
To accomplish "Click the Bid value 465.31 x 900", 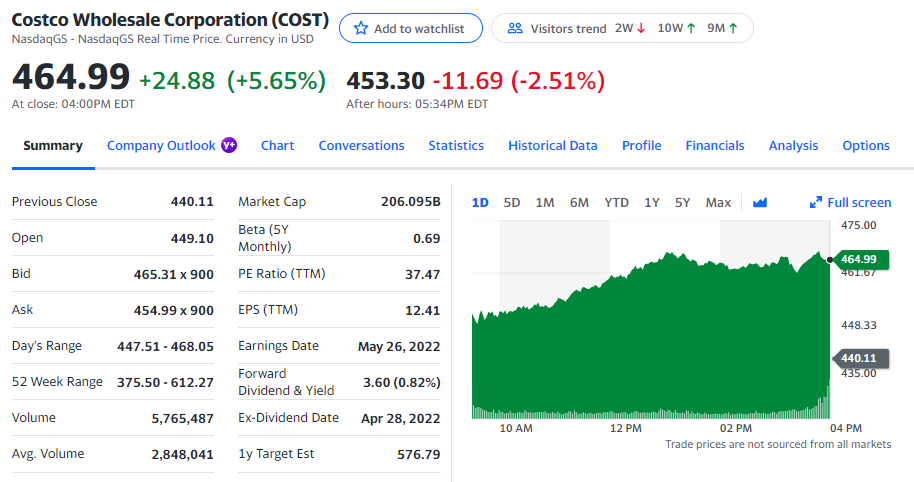I will [174, 275].
